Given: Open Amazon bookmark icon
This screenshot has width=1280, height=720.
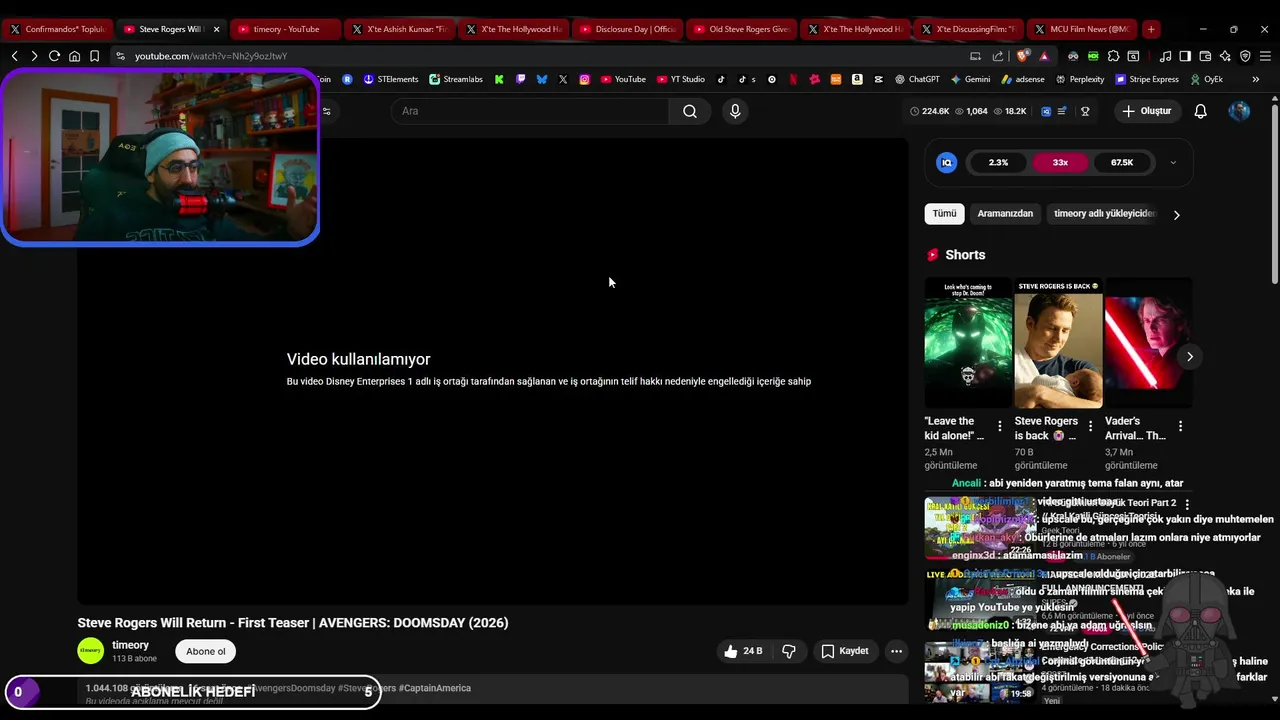Looking at the screenshot, I should click(857, 79).
